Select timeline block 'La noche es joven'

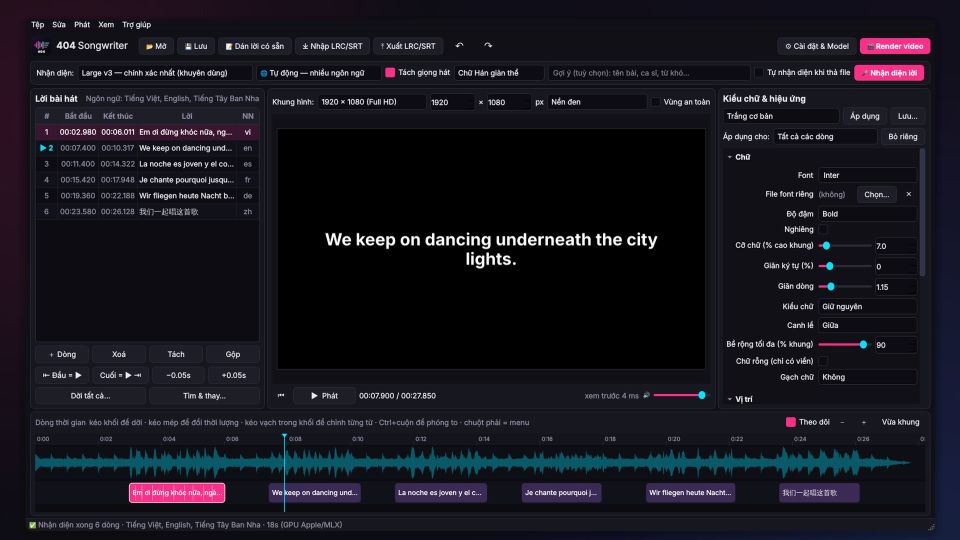[x=441, y=493]
